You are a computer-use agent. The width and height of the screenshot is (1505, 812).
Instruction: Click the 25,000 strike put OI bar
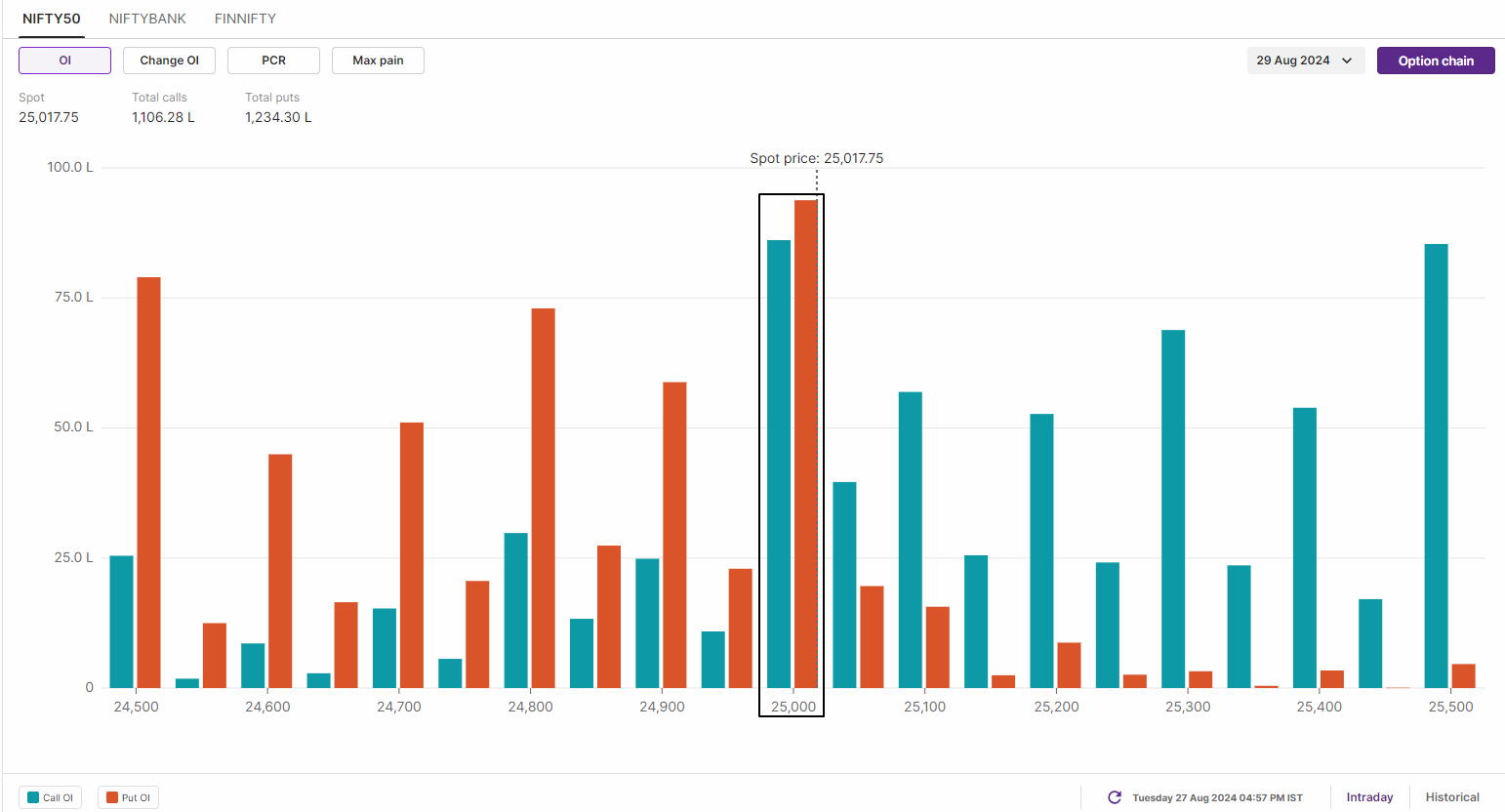click(805, 444)
